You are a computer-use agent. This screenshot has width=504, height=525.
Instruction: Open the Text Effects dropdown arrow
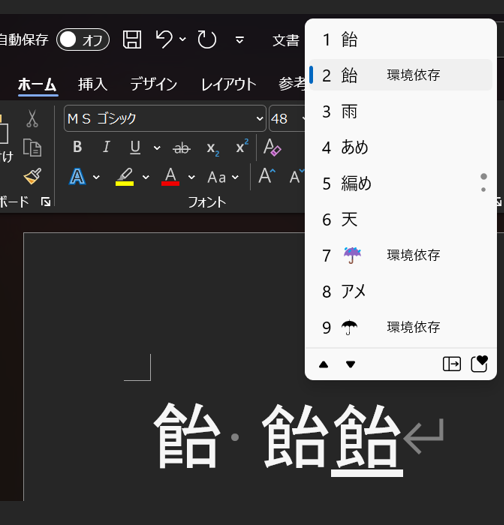pyautogui.click(x=96, y=177)
